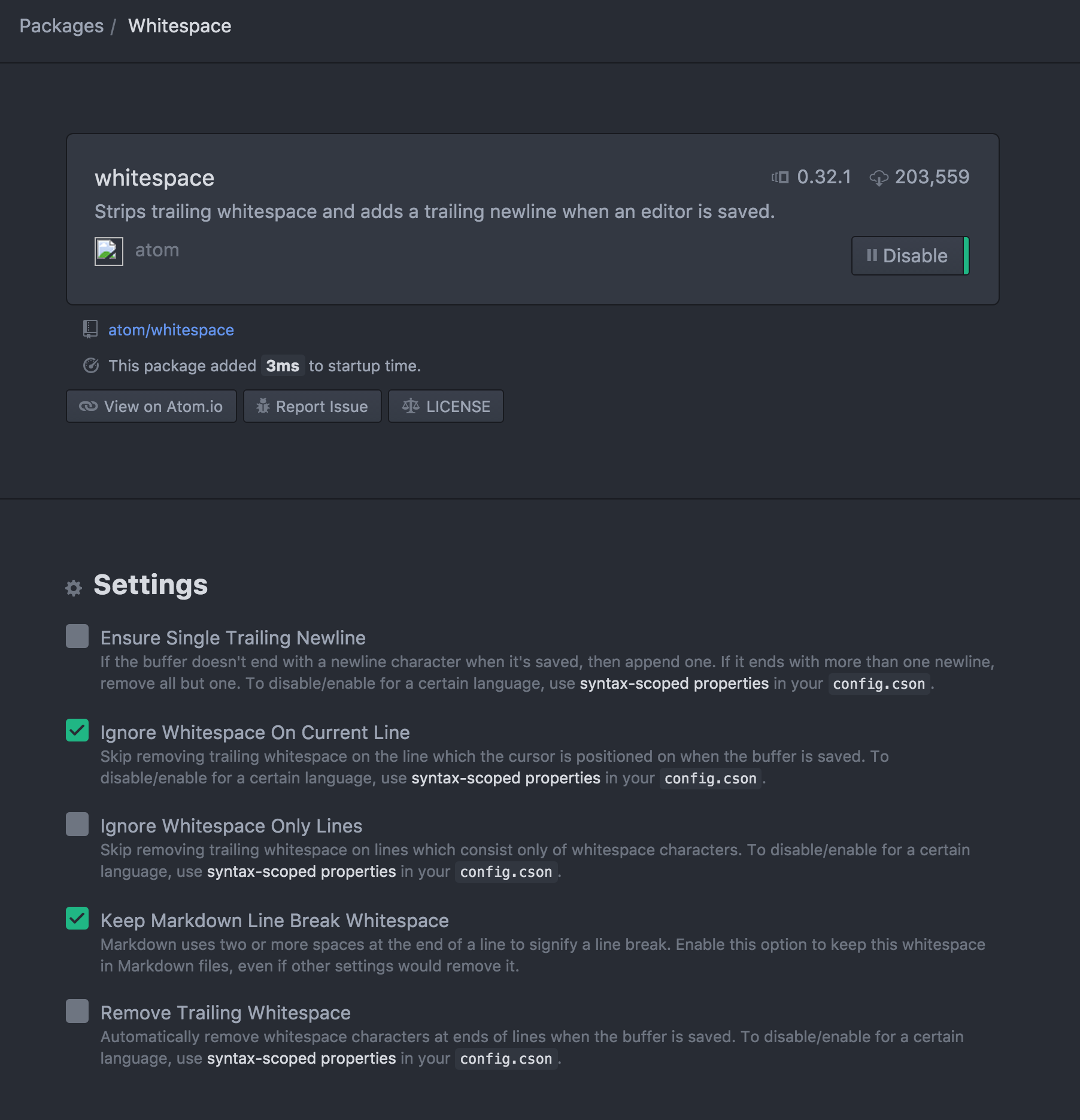Click the package description about stripping trailing whitespace

[x=435, y=211]
